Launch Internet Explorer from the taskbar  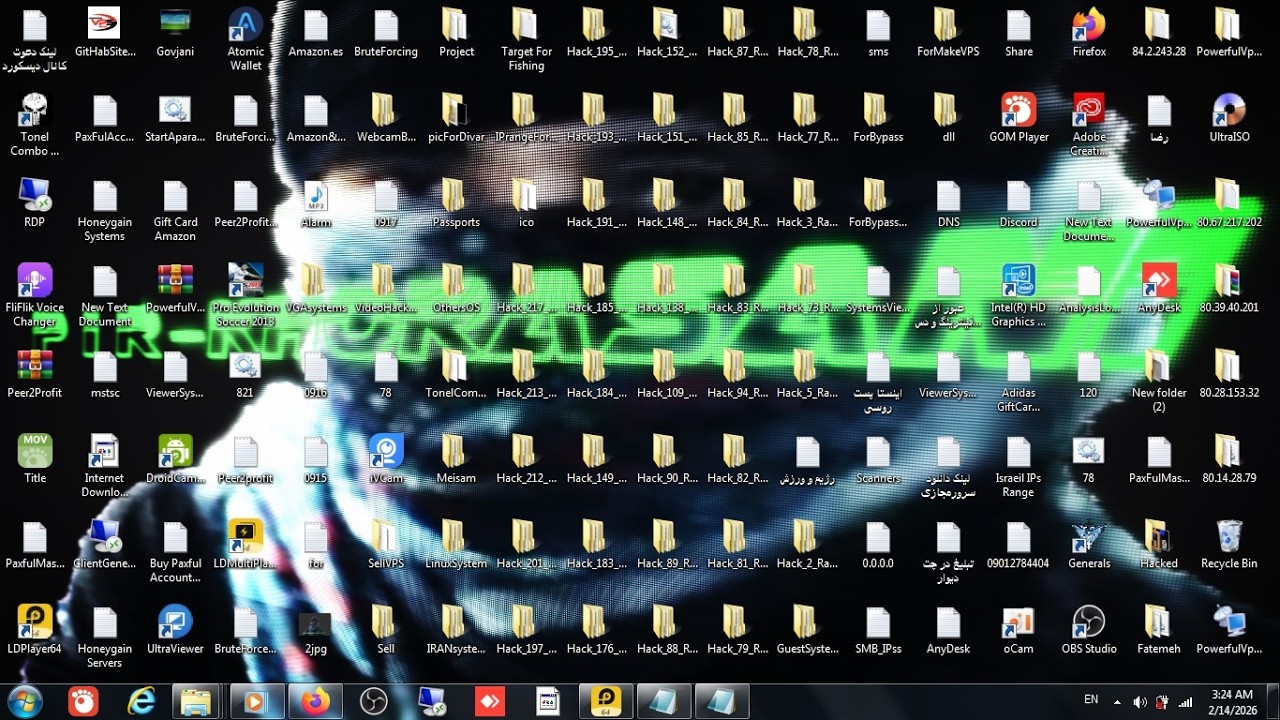[x=142, y=701]
